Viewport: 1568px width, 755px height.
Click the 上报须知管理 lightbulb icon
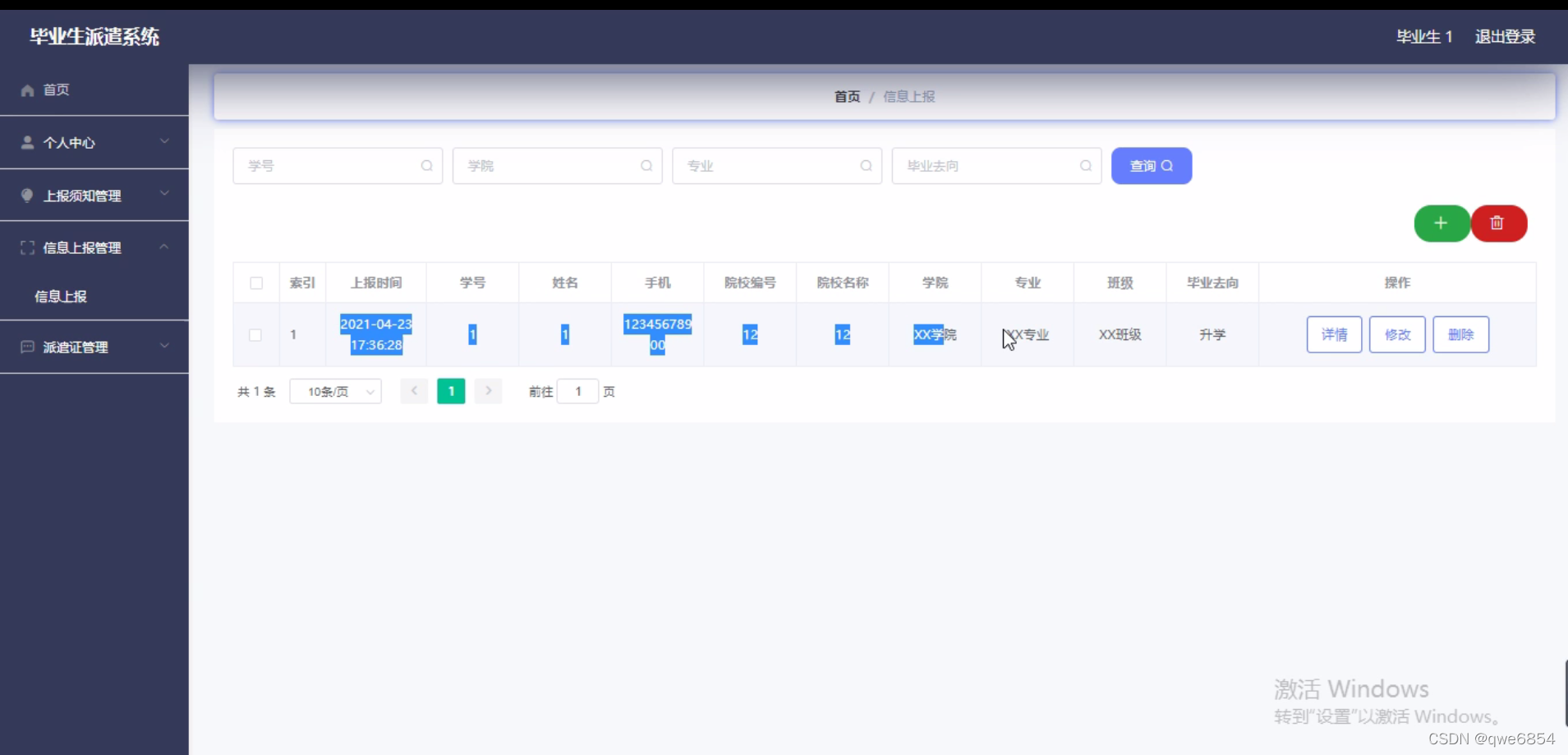tap(27, 195)
